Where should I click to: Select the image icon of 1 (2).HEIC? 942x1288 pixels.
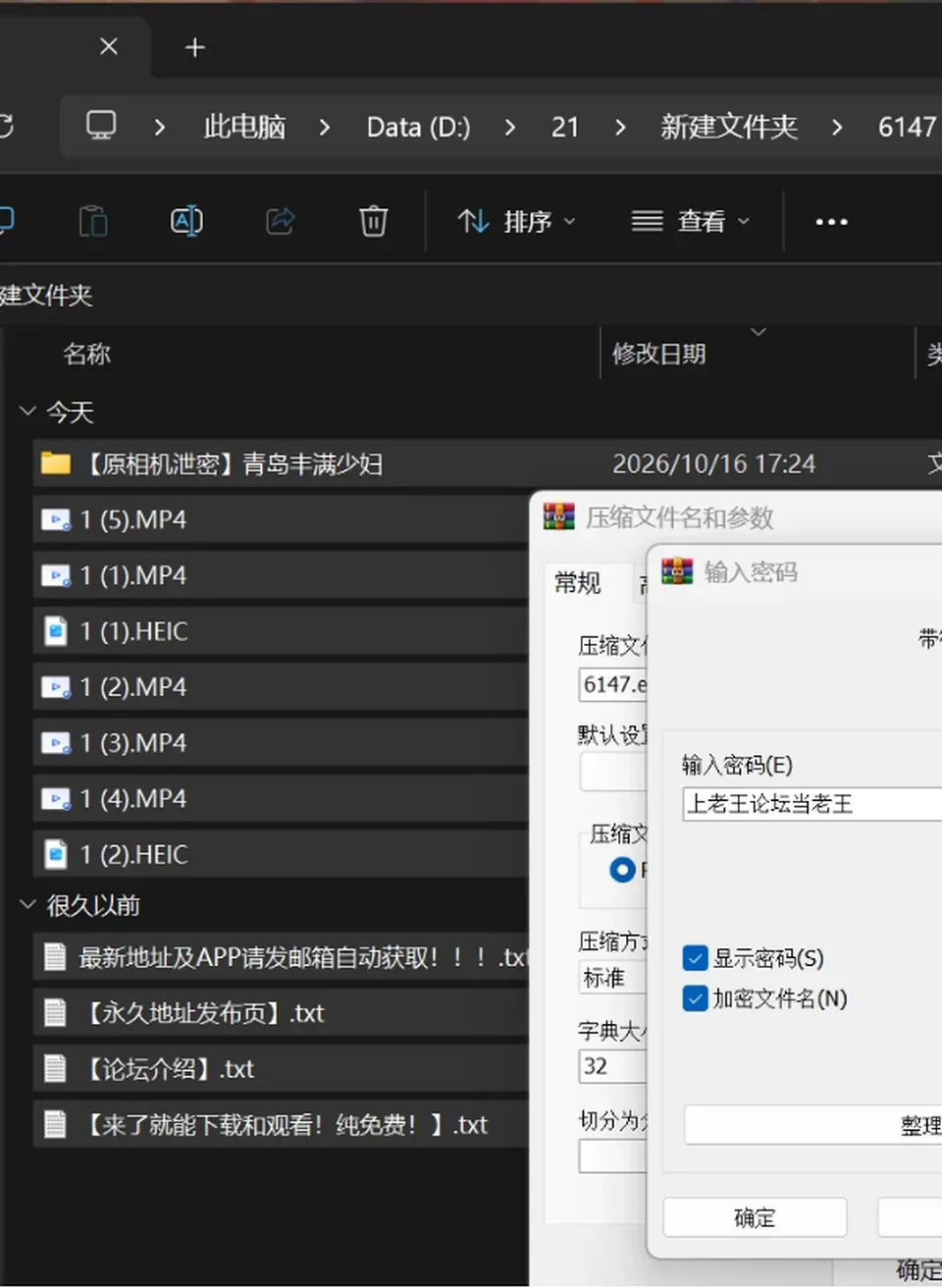pos(56,855)
